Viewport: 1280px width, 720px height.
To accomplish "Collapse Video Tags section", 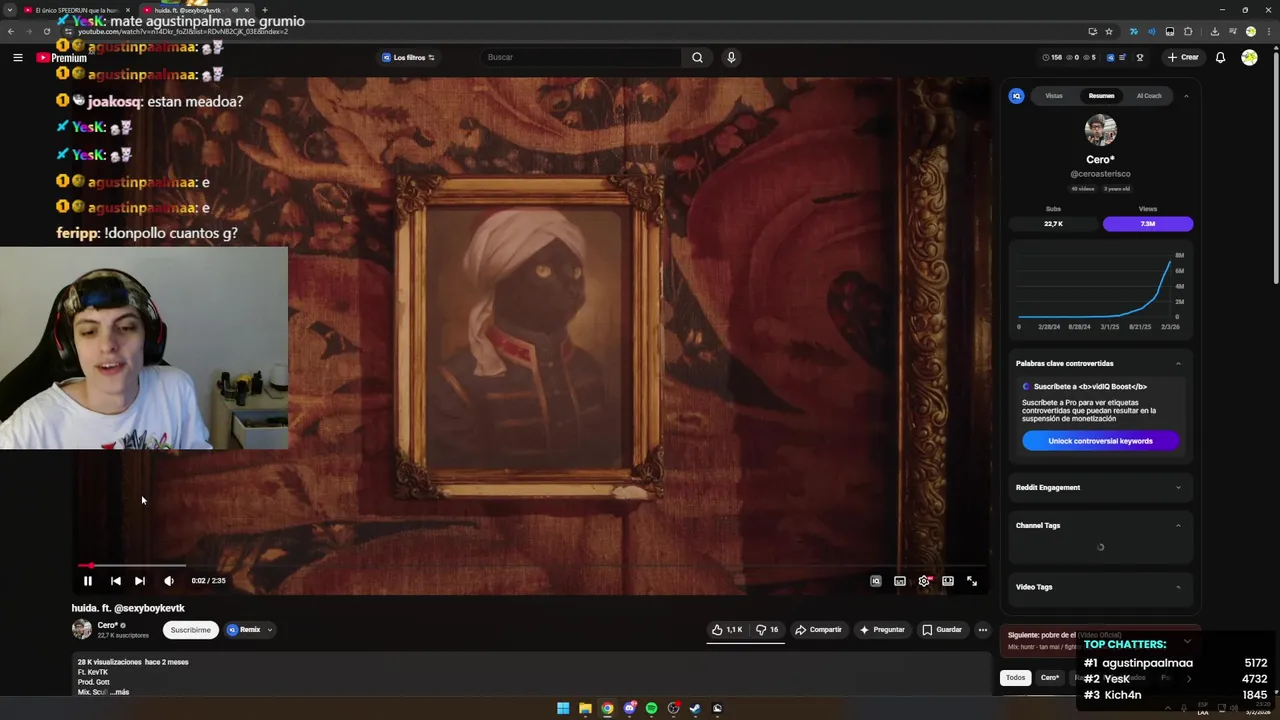I will click(x=1178, y=588).
